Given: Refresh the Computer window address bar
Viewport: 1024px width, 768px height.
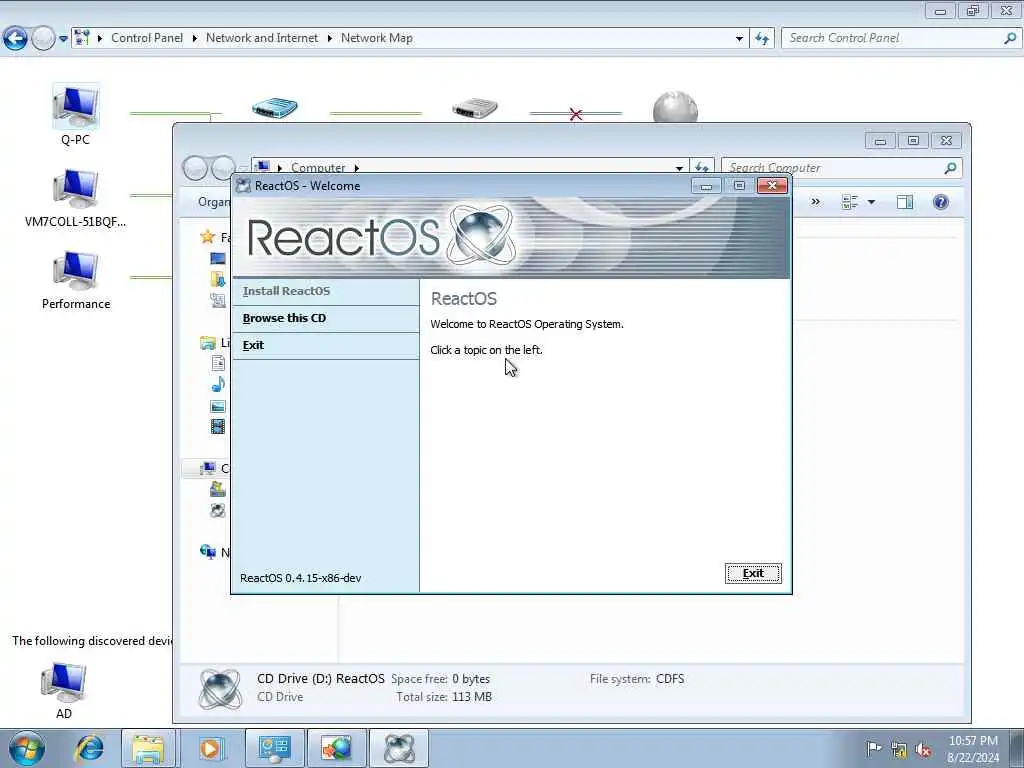Looking at the screenshot, I should coord(702,168).
